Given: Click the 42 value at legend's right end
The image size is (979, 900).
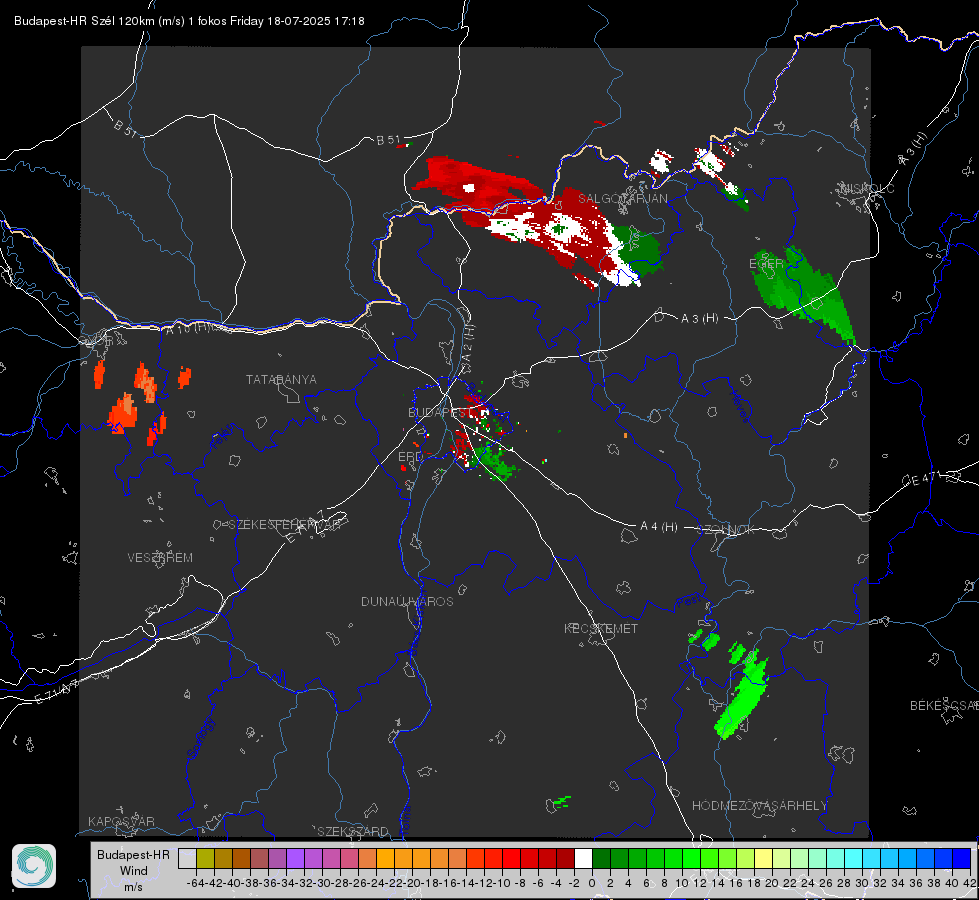Looking at the screenshot, I should pyautogui.click(x=969, y=883).
